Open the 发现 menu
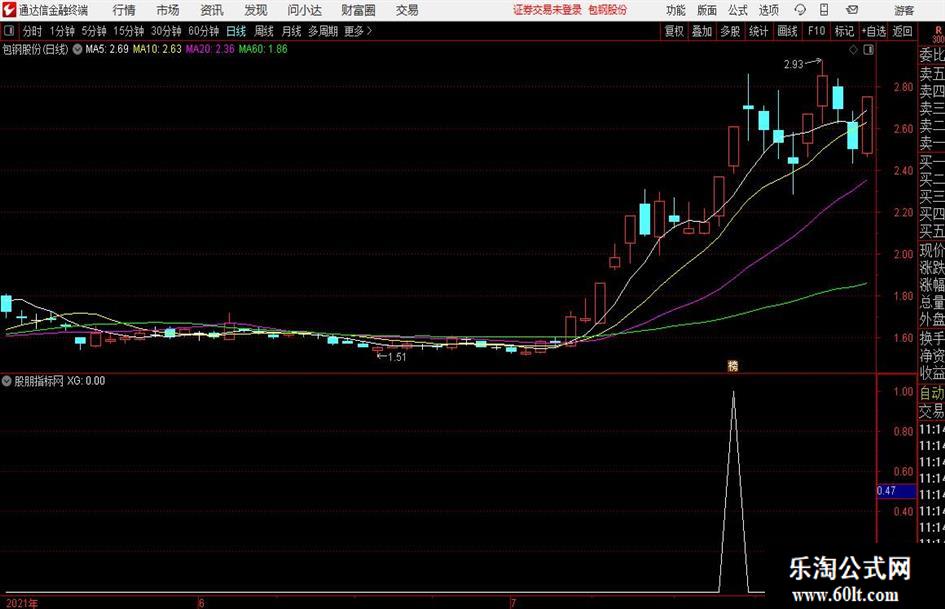The width and height of the screenshot is (945, 609). pos(256,10)
